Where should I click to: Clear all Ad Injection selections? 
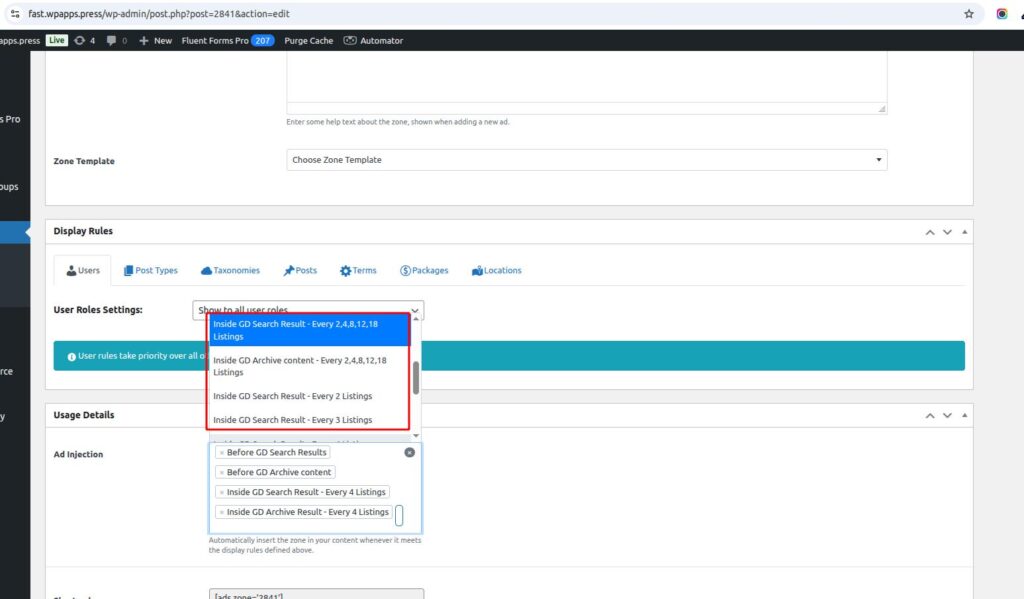(x=409, y=453)
